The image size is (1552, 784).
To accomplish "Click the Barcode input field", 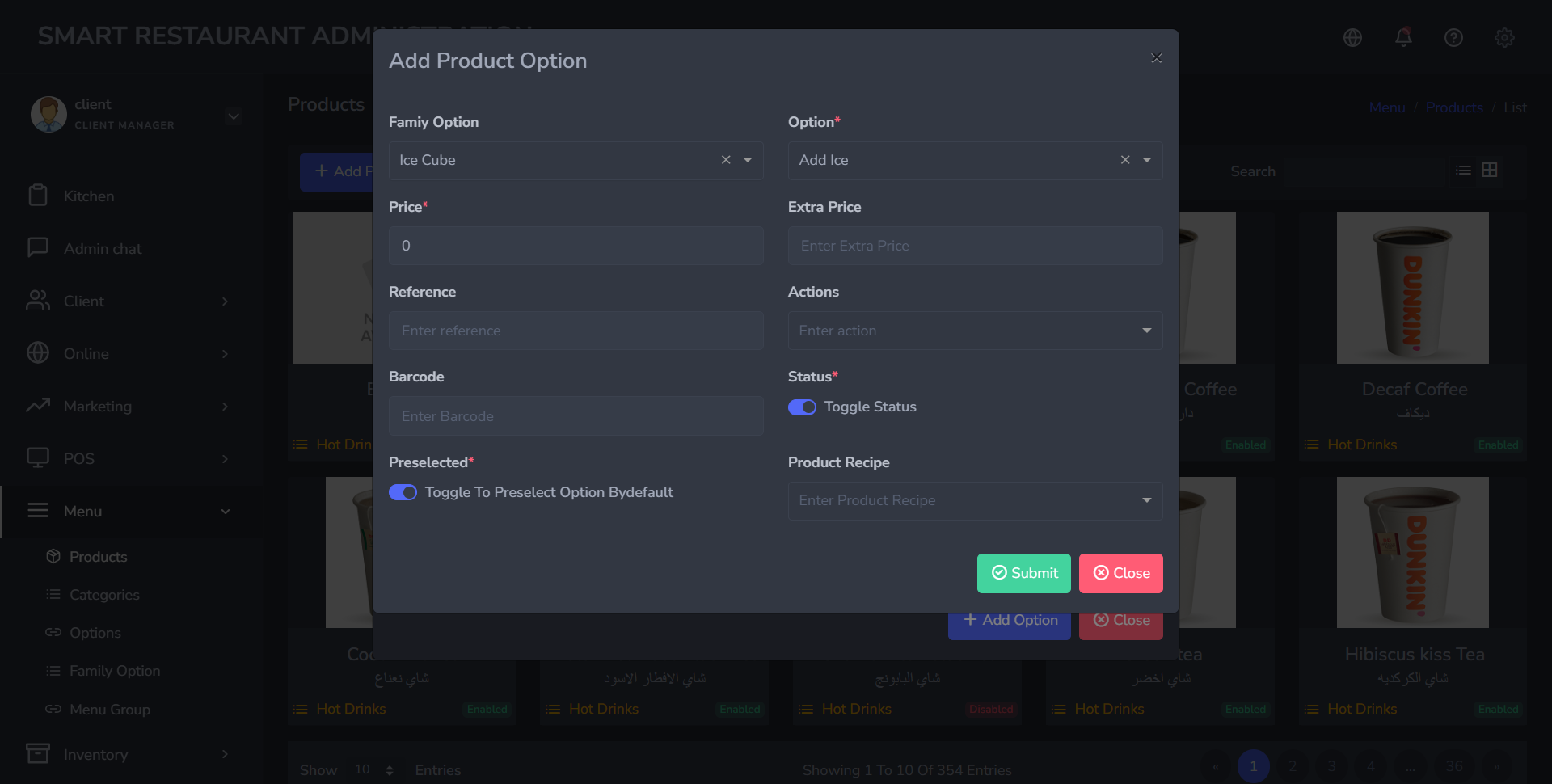I will coord(576,416).
